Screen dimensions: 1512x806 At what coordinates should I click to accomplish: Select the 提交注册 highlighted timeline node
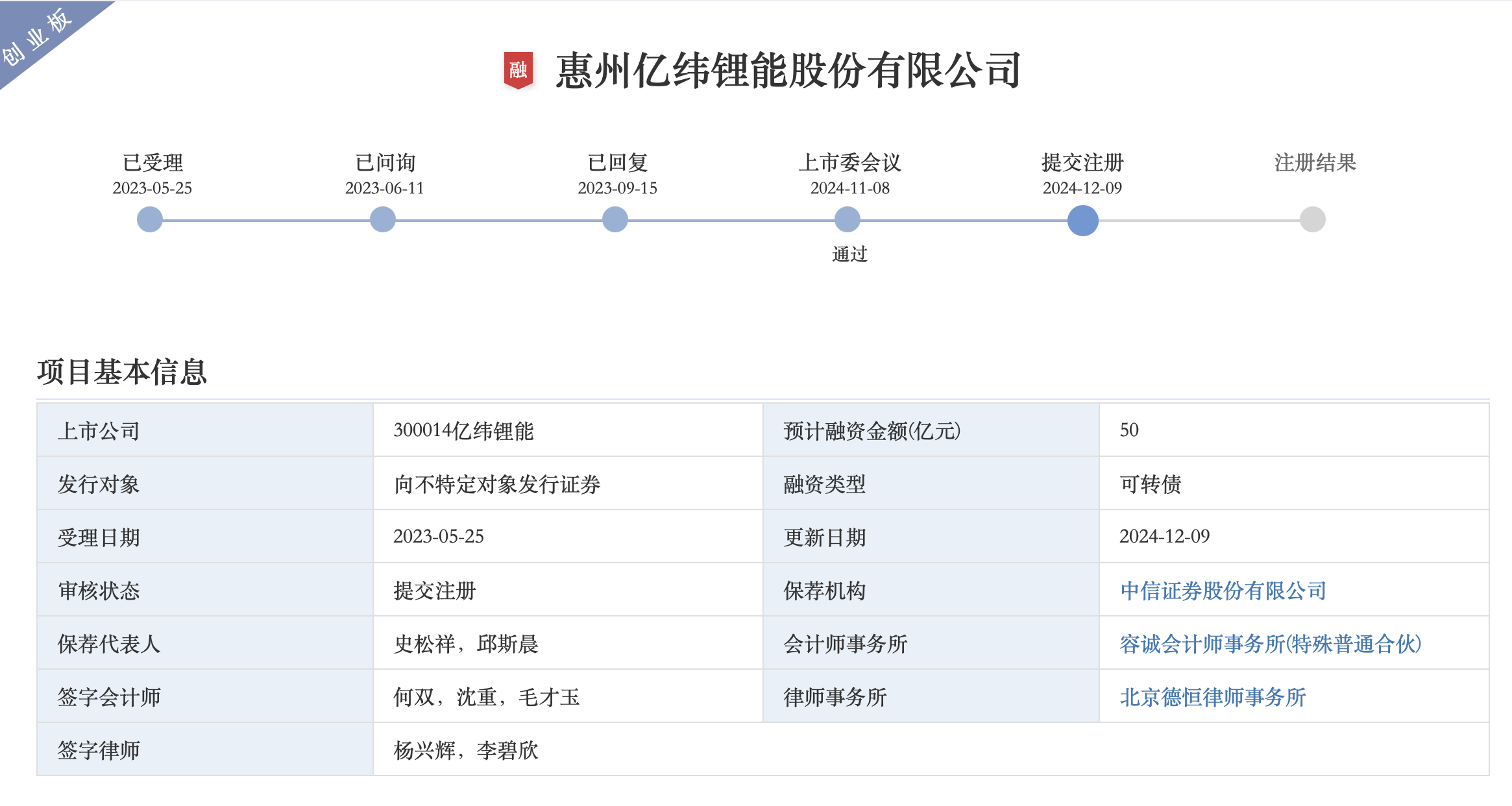click(1083, 220)
